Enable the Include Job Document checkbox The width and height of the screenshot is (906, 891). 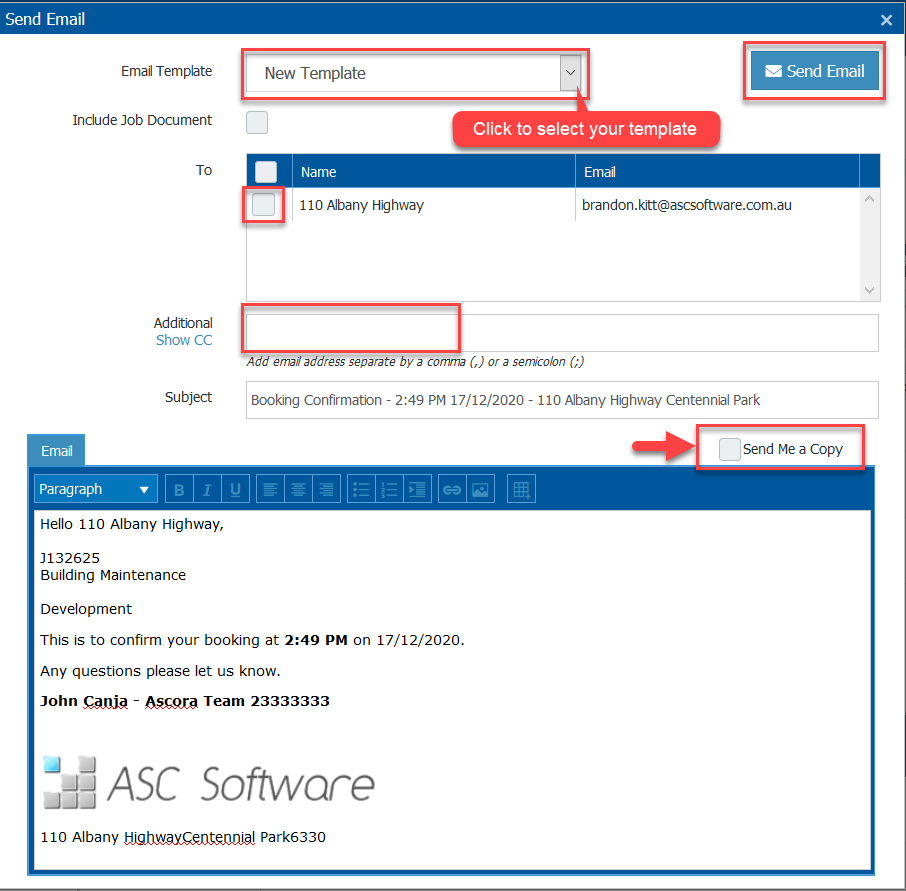[x=257, y=122]
